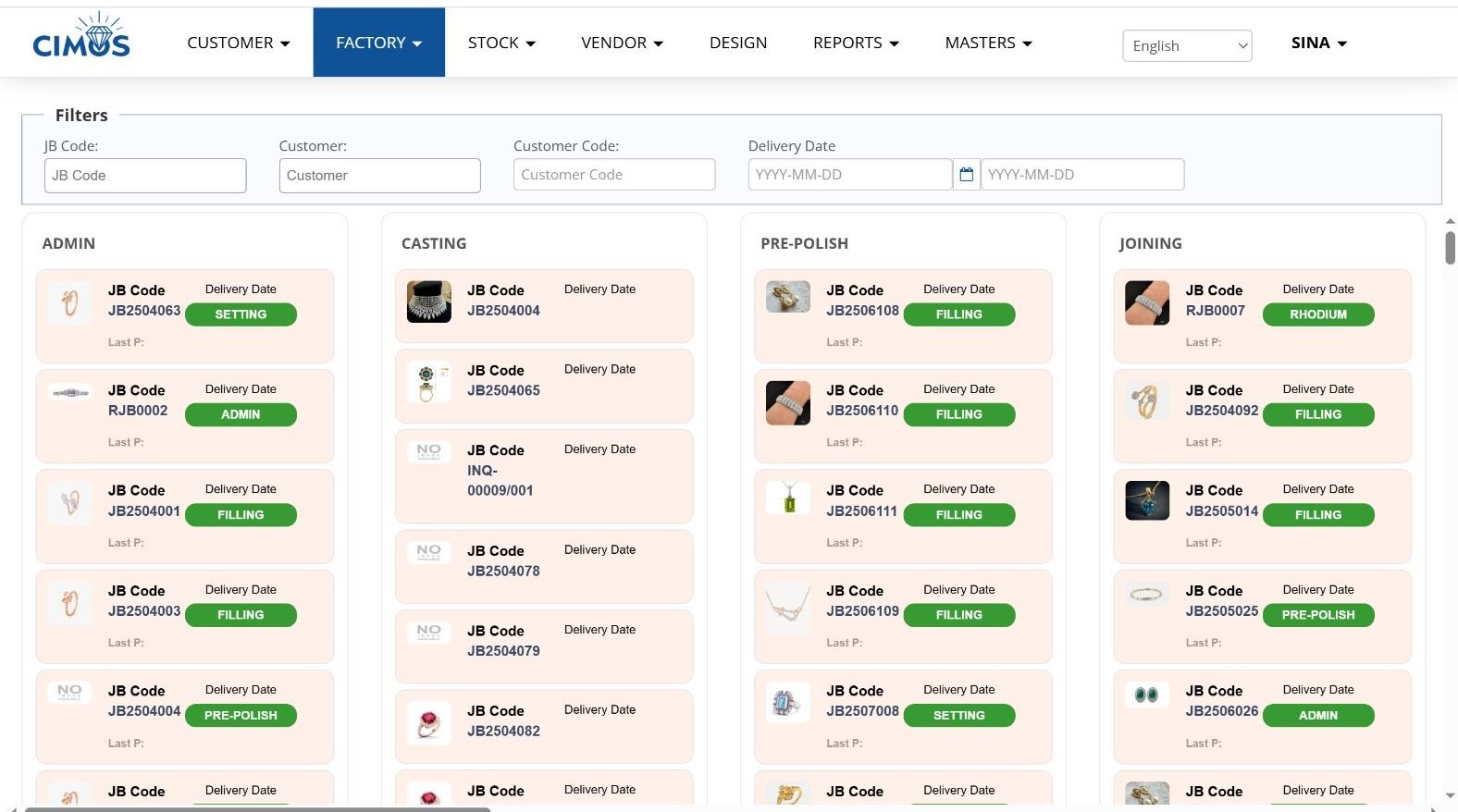
Task: Click ADMIN badge on RJB0002
Action: [241, 414]
